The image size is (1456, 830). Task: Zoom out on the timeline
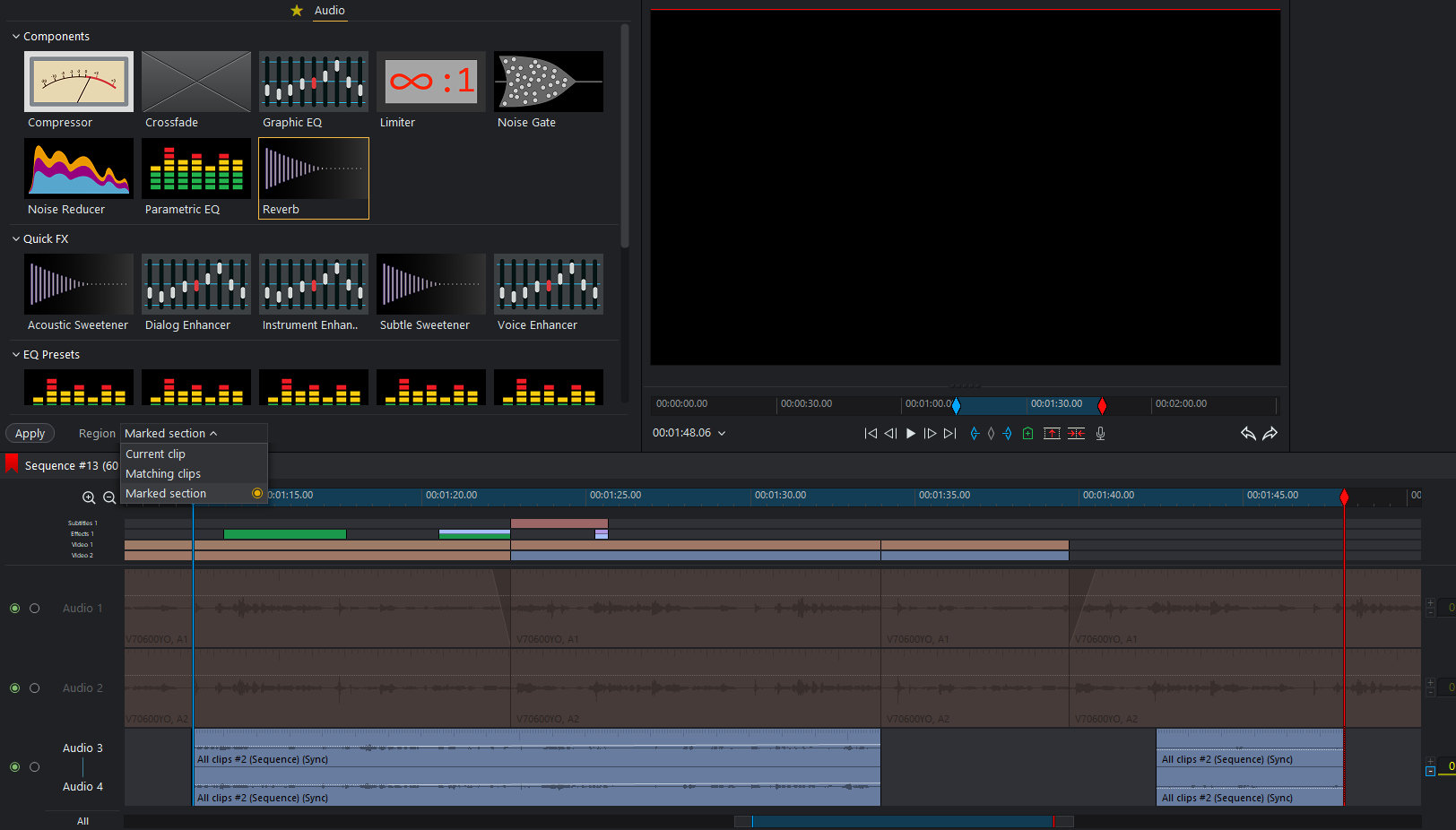click(x=109, y=497)
